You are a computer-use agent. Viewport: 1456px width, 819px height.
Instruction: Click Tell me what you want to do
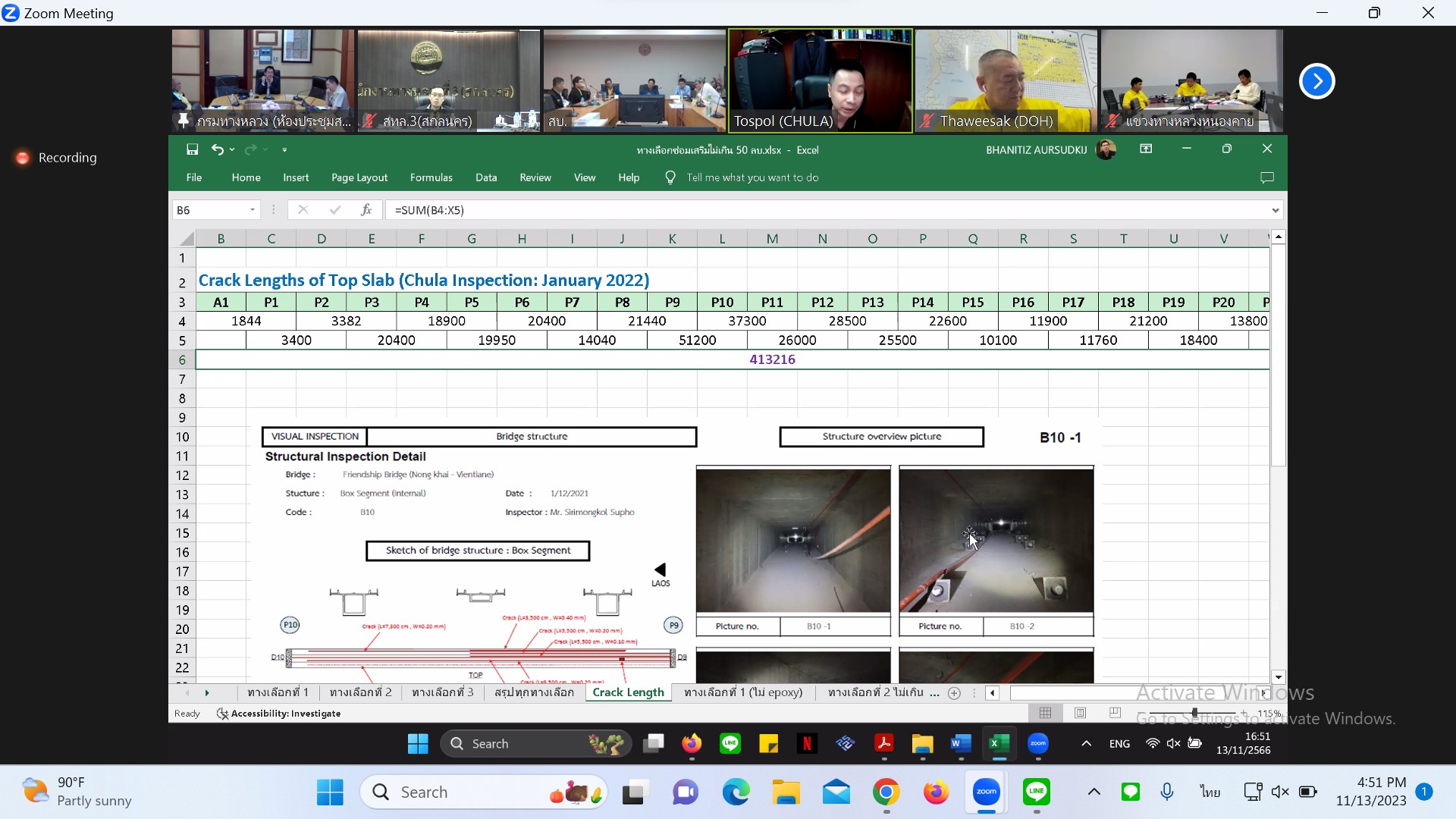pyautogui.click(x=752, y=177)
